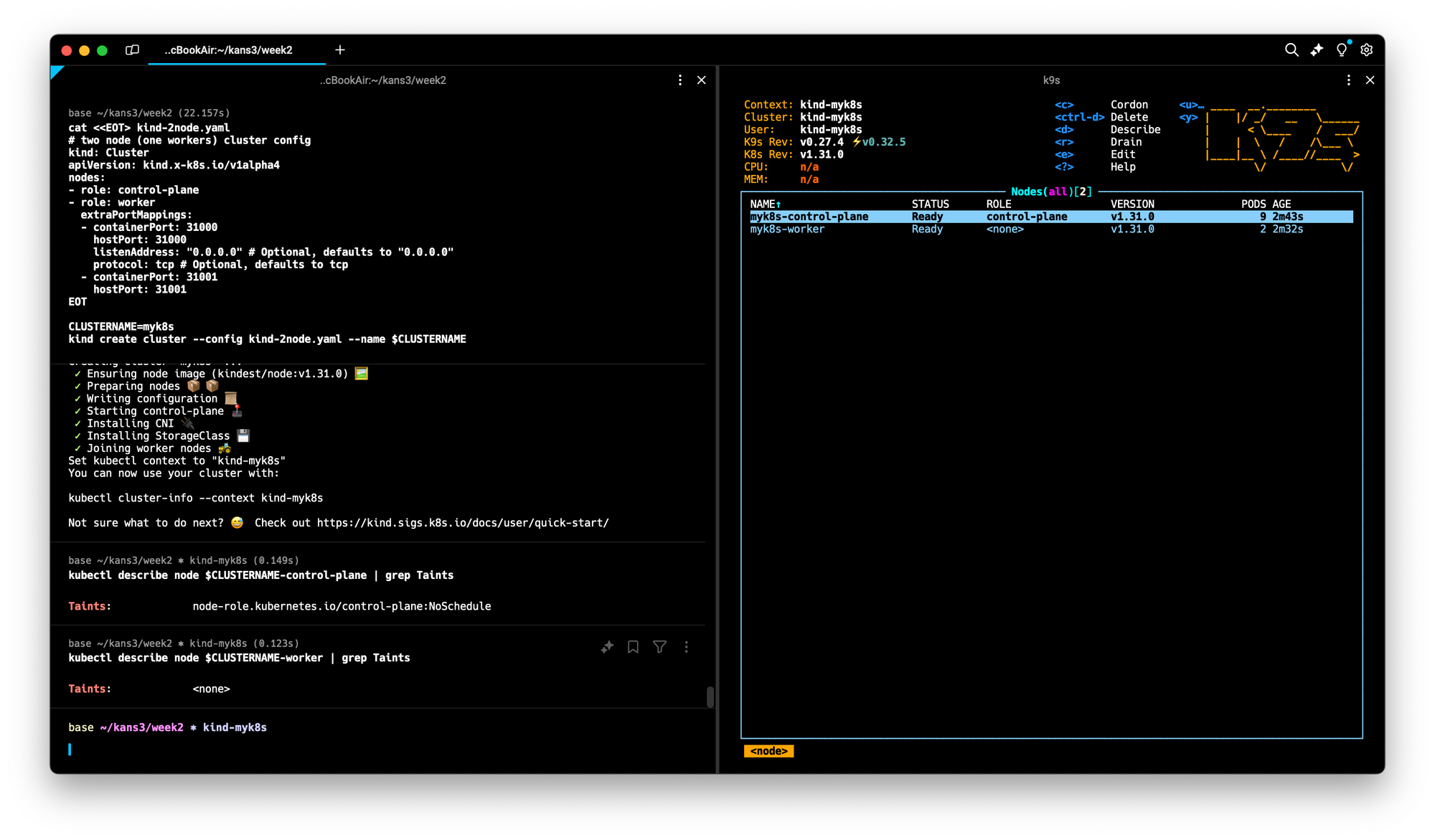
Task: Click the left pane scrollbar thumb
Action: (710, 697)
